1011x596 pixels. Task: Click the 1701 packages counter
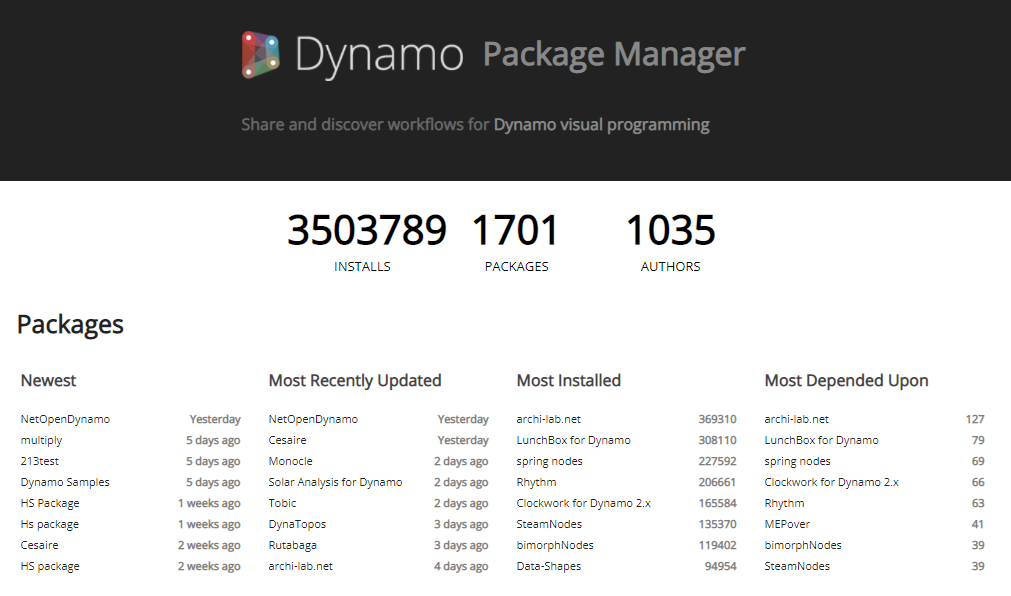click(515, 230)
